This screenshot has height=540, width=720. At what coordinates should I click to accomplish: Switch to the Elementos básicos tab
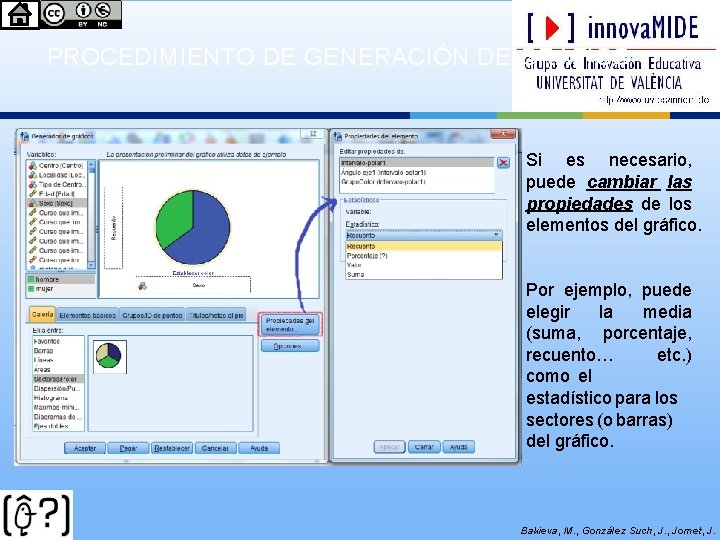[87, 315]
